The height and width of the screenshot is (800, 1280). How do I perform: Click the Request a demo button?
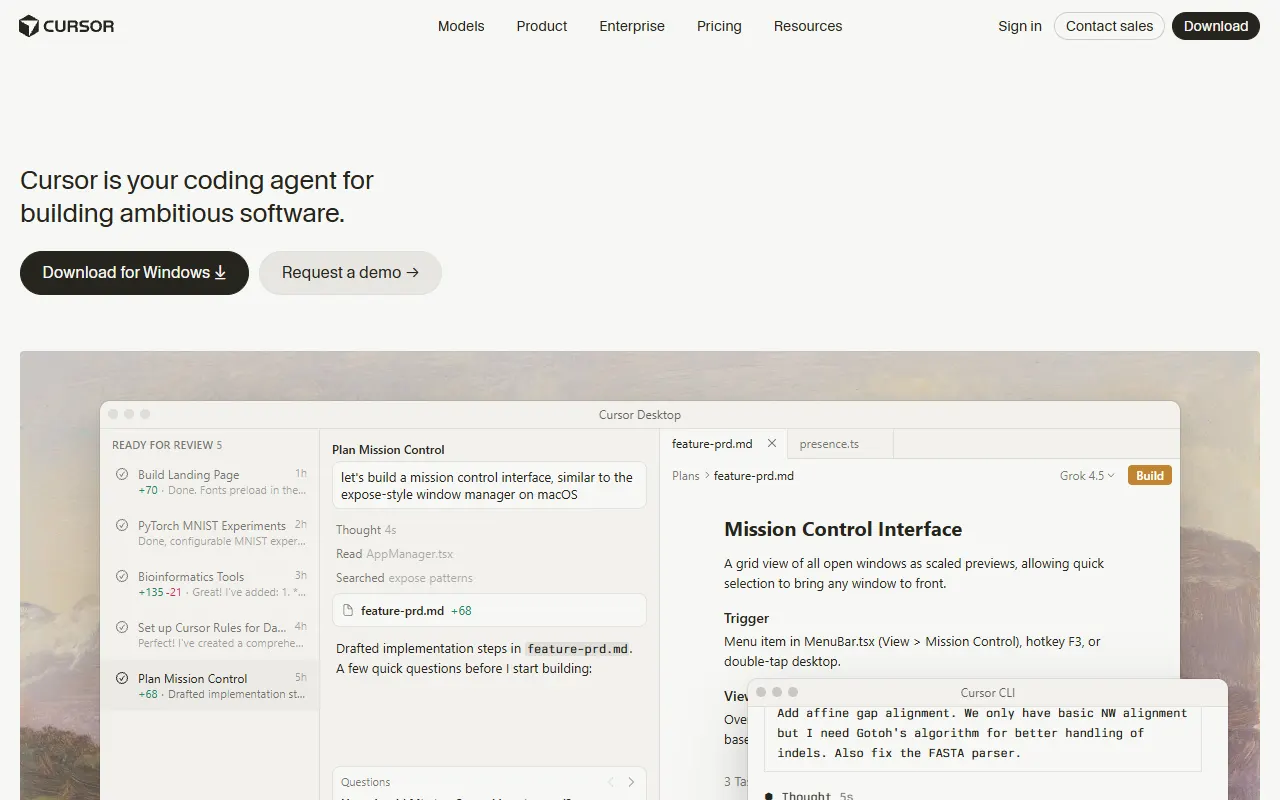point(350,273)
